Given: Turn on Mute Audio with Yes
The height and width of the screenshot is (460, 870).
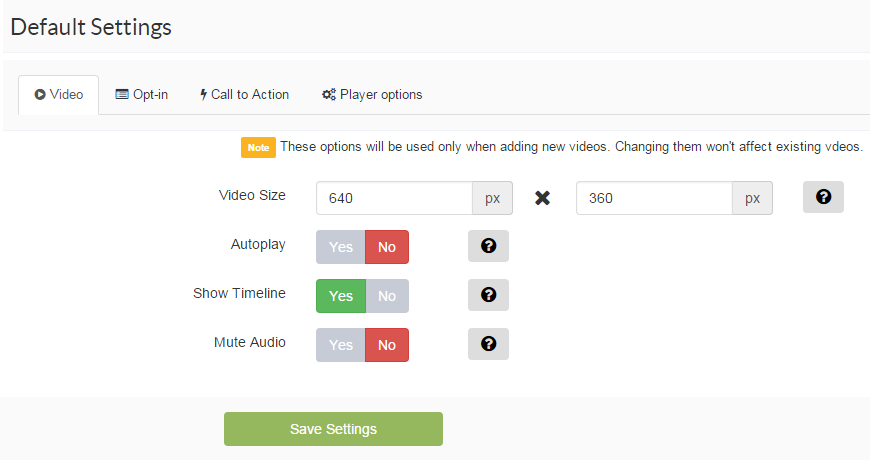Looking at the screenshot, I should pos(340,345).
